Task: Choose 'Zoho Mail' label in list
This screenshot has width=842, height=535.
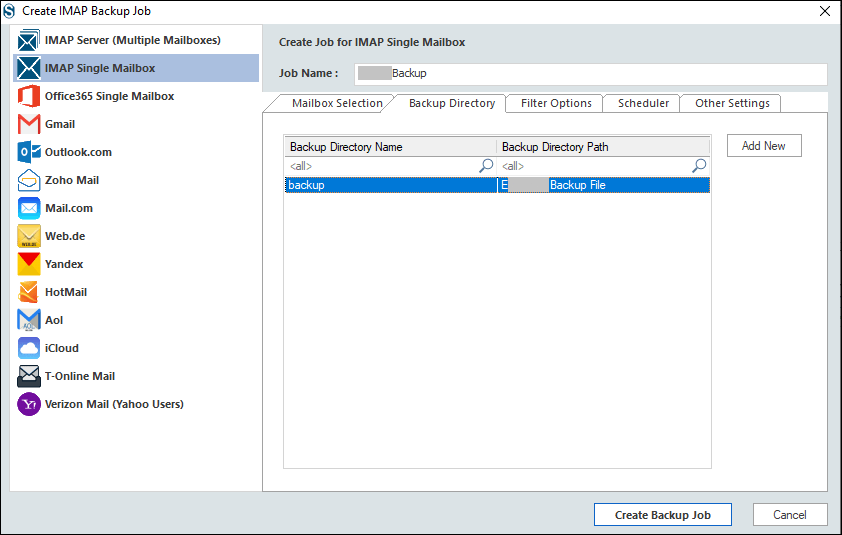Action: [x=72, y=180]
